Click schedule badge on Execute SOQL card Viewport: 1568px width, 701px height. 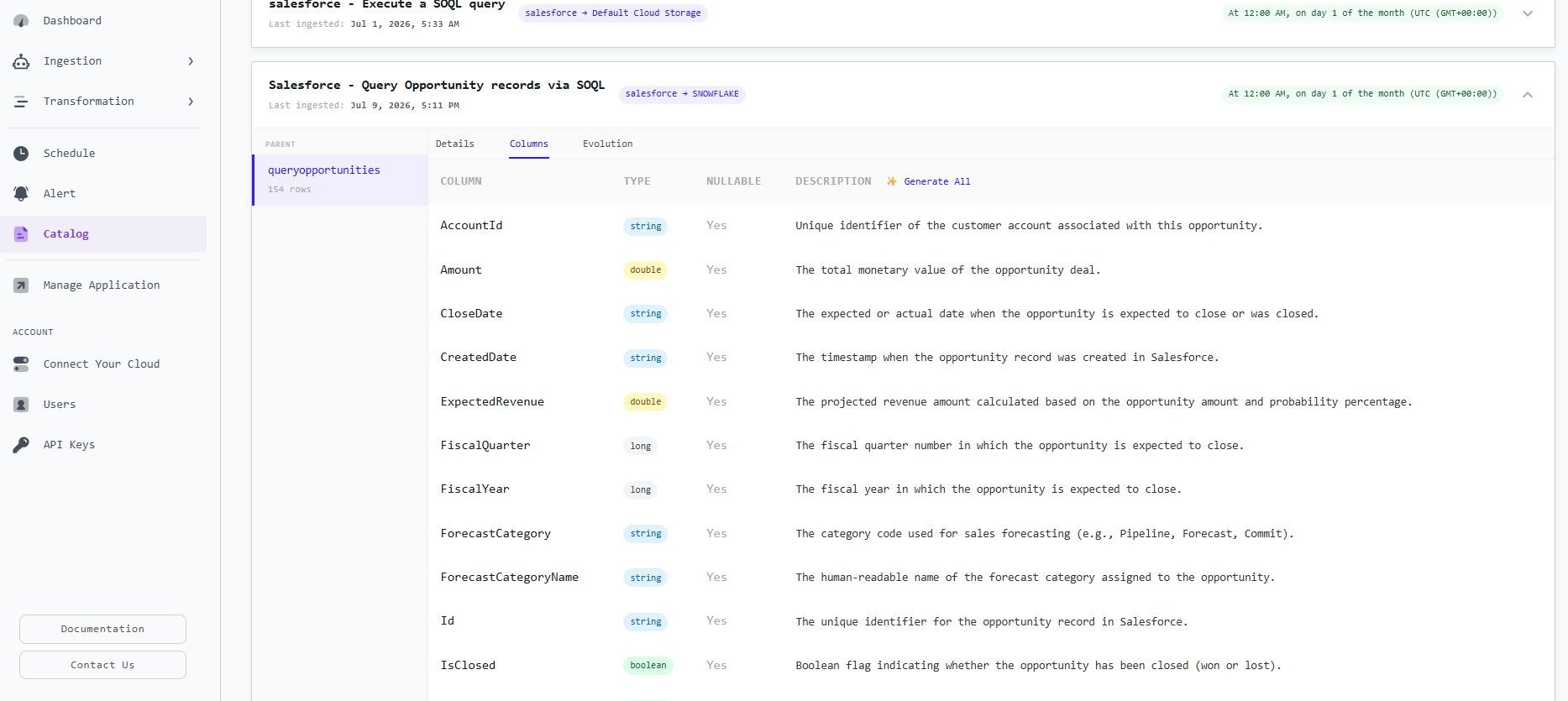click(1362, 13)
